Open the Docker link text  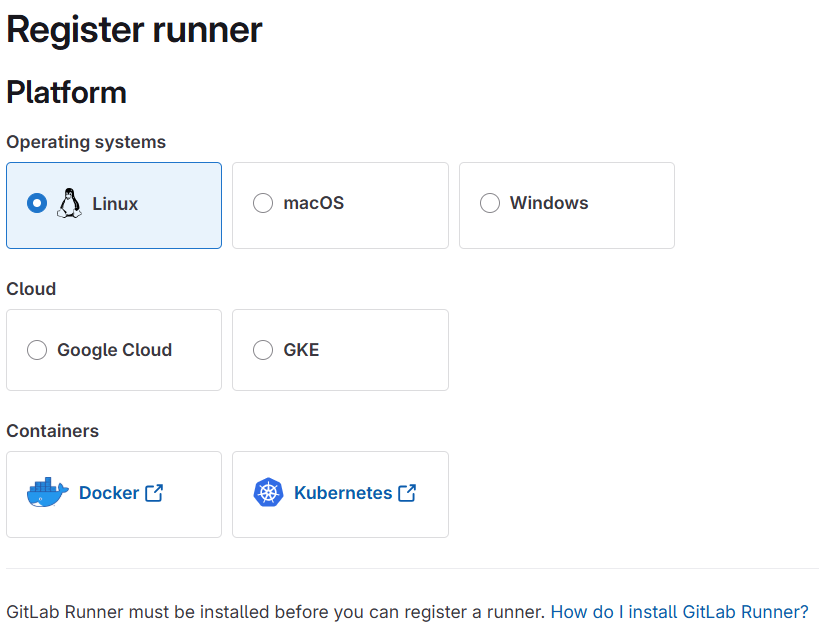109,493
